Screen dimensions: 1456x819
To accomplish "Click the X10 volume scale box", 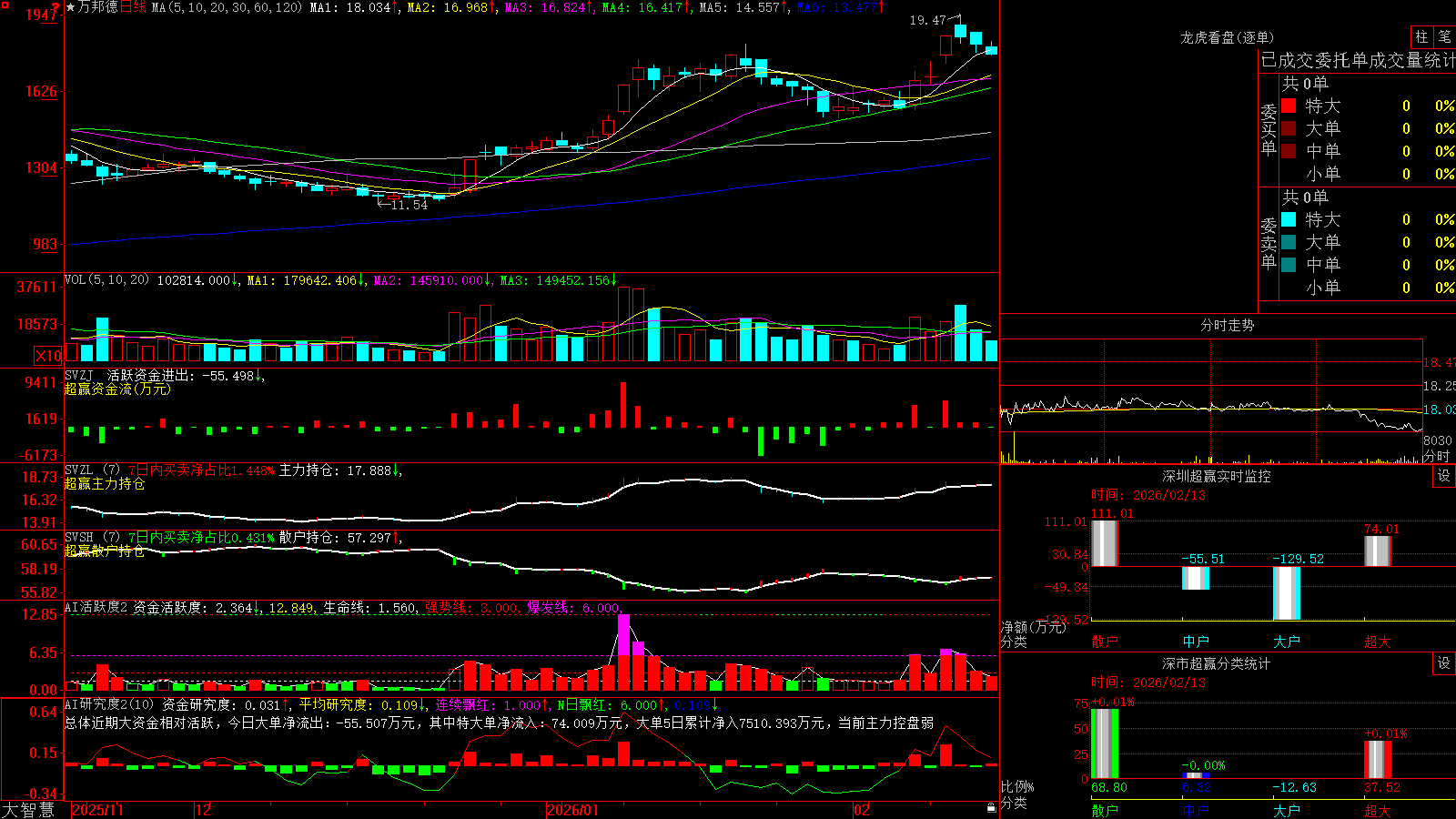I will click(x=48, y=356).
